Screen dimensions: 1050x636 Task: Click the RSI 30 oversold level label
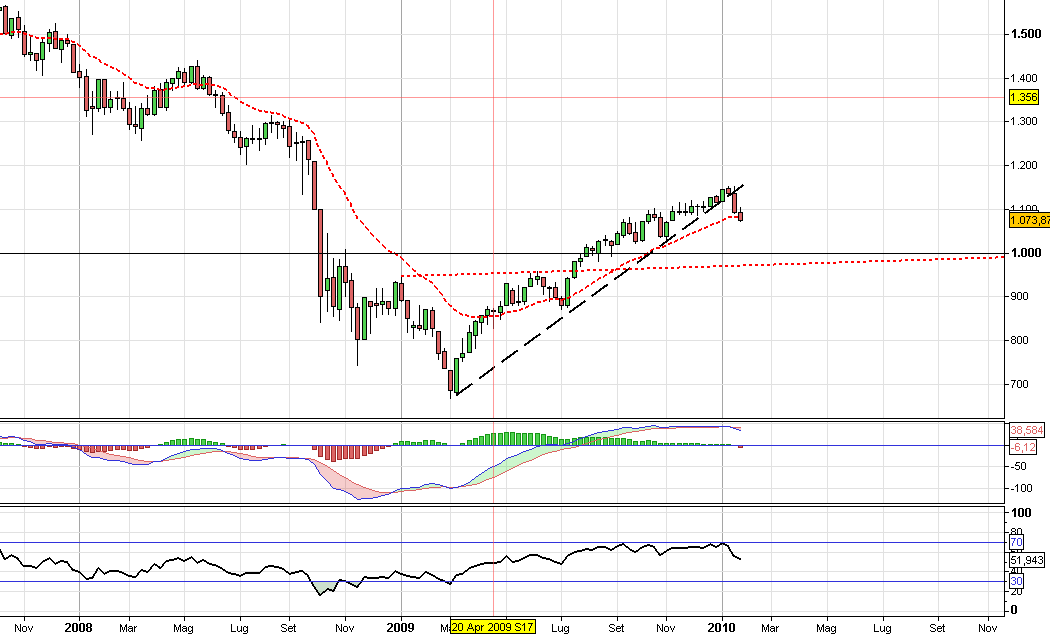click(x=1015, y=581)
